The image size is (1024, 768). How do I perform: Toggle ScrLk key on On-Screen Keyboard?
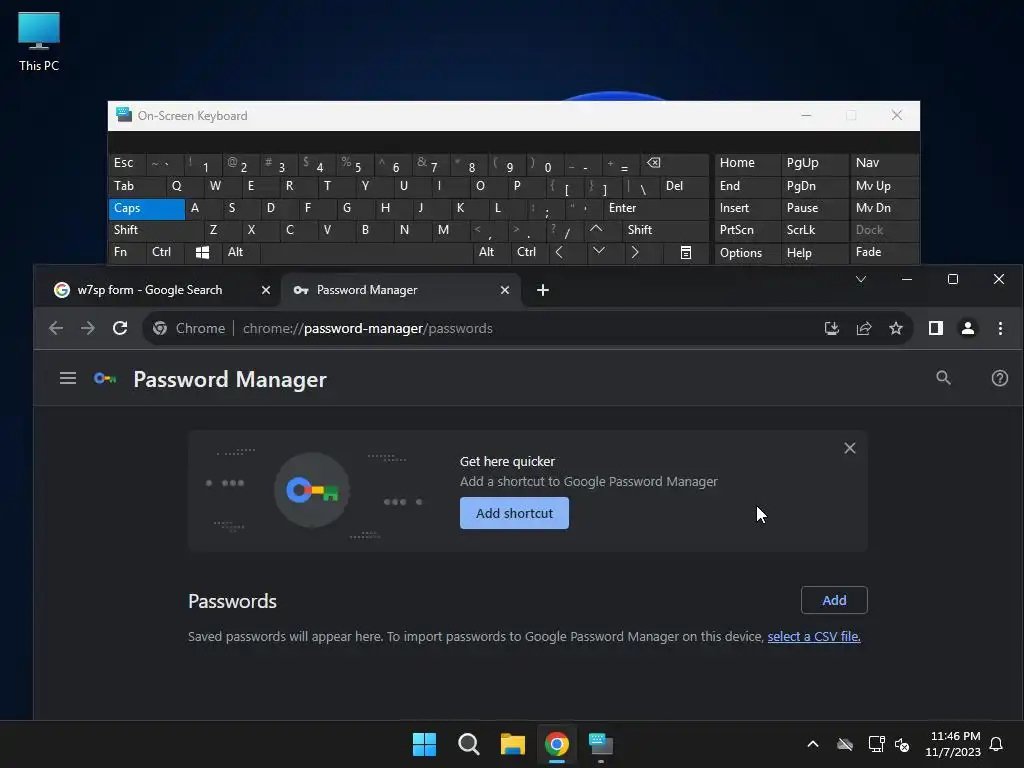(813, 230)
